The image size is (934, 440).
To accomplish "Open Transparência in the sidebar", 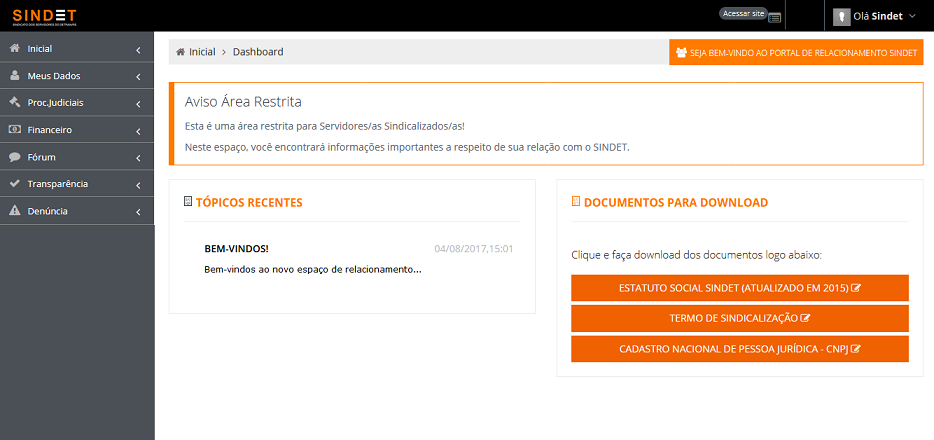I will (77, 184).
